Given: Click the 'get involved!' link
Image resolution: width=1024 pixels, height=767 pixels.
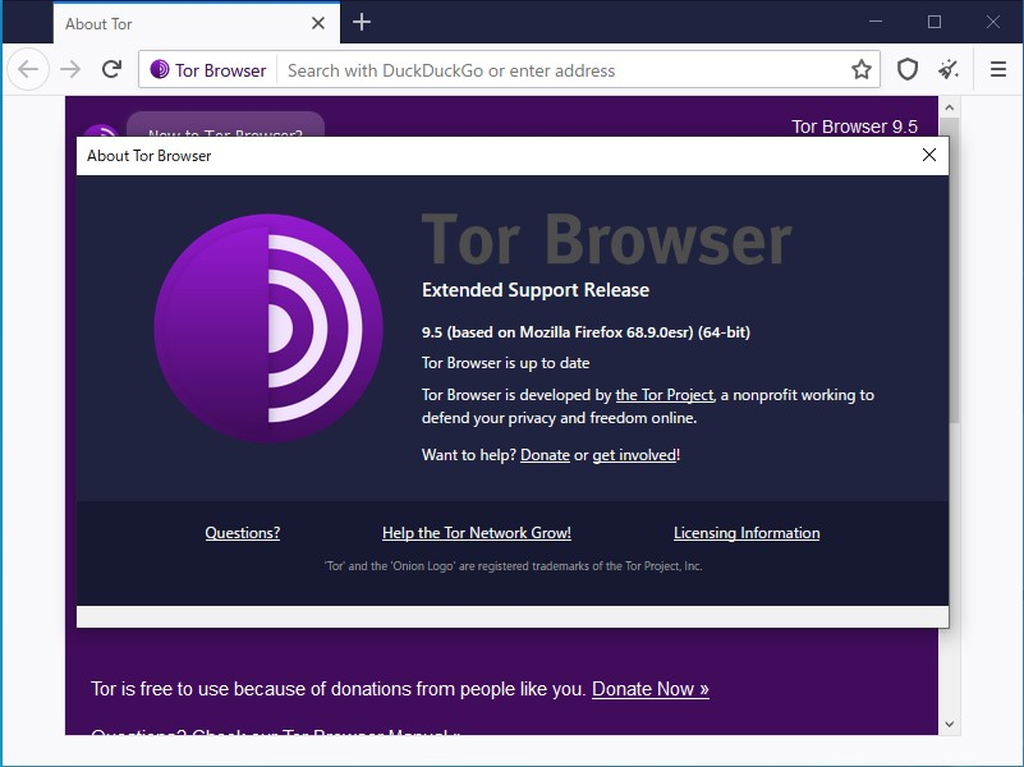Looking at the screenshot, I should tap(633, 454).
